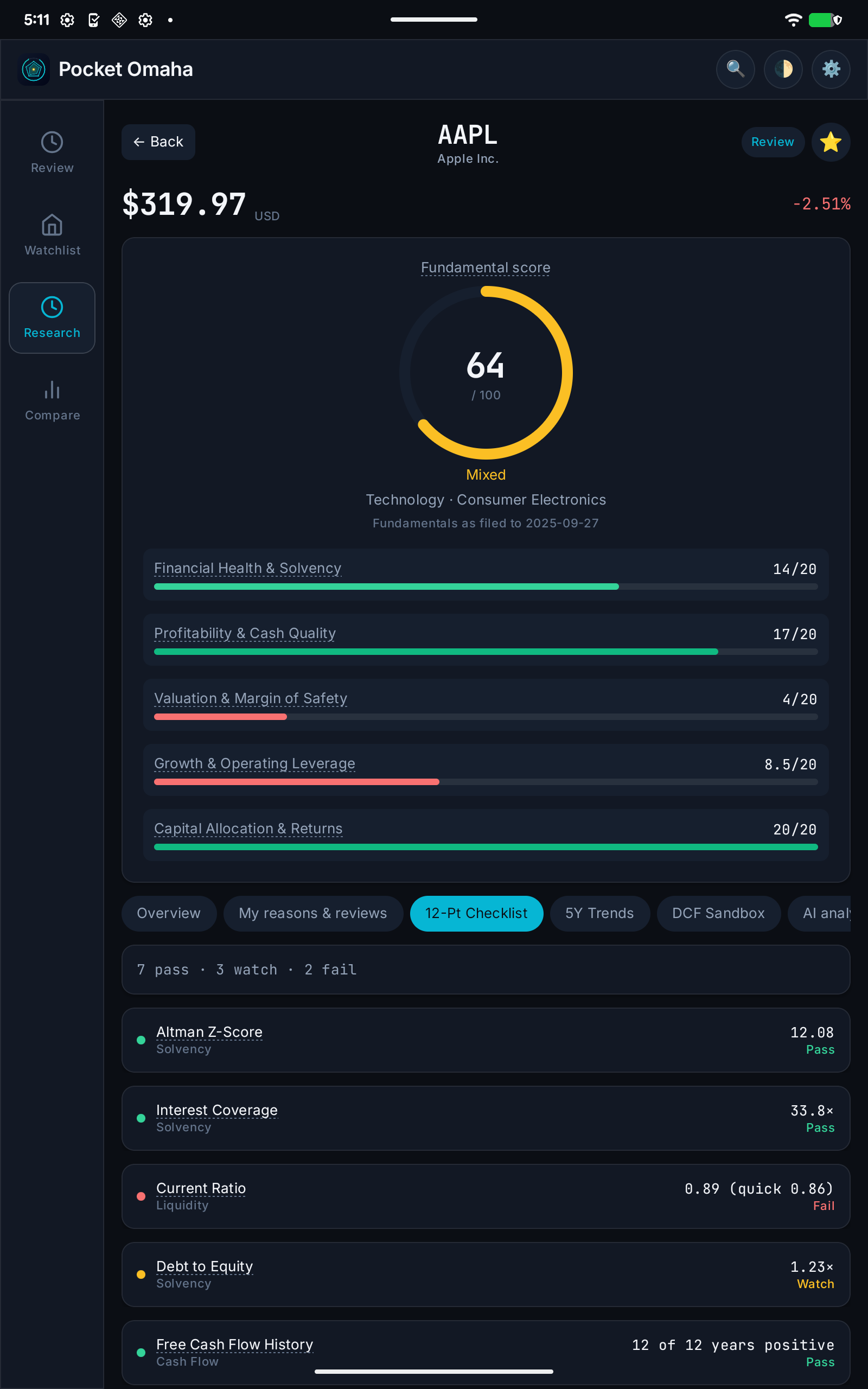Open My reasons & reviews tab
Image resolution: width=868 pixels, height=1389 pixels.
click(313, 913)
